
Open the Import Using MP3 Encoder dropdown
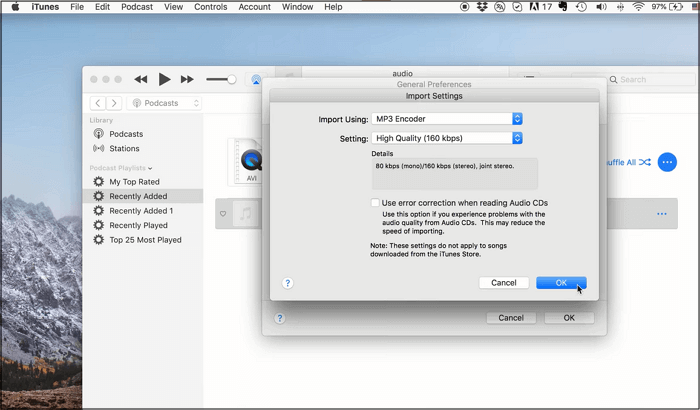(x=447, y=119)
